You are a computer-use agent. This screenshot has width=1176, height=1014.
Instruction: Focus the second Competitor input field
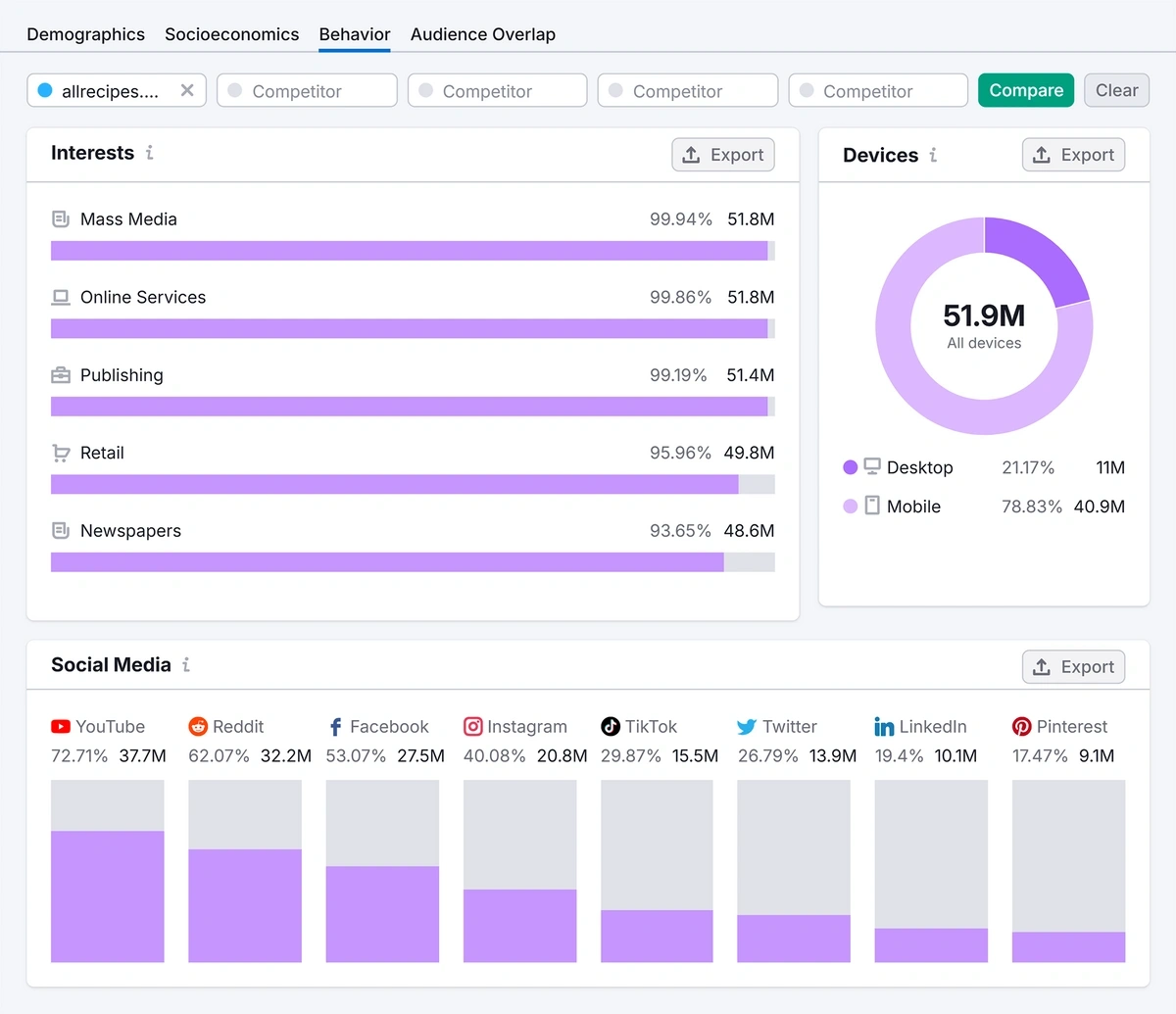[x=497, y=90]
